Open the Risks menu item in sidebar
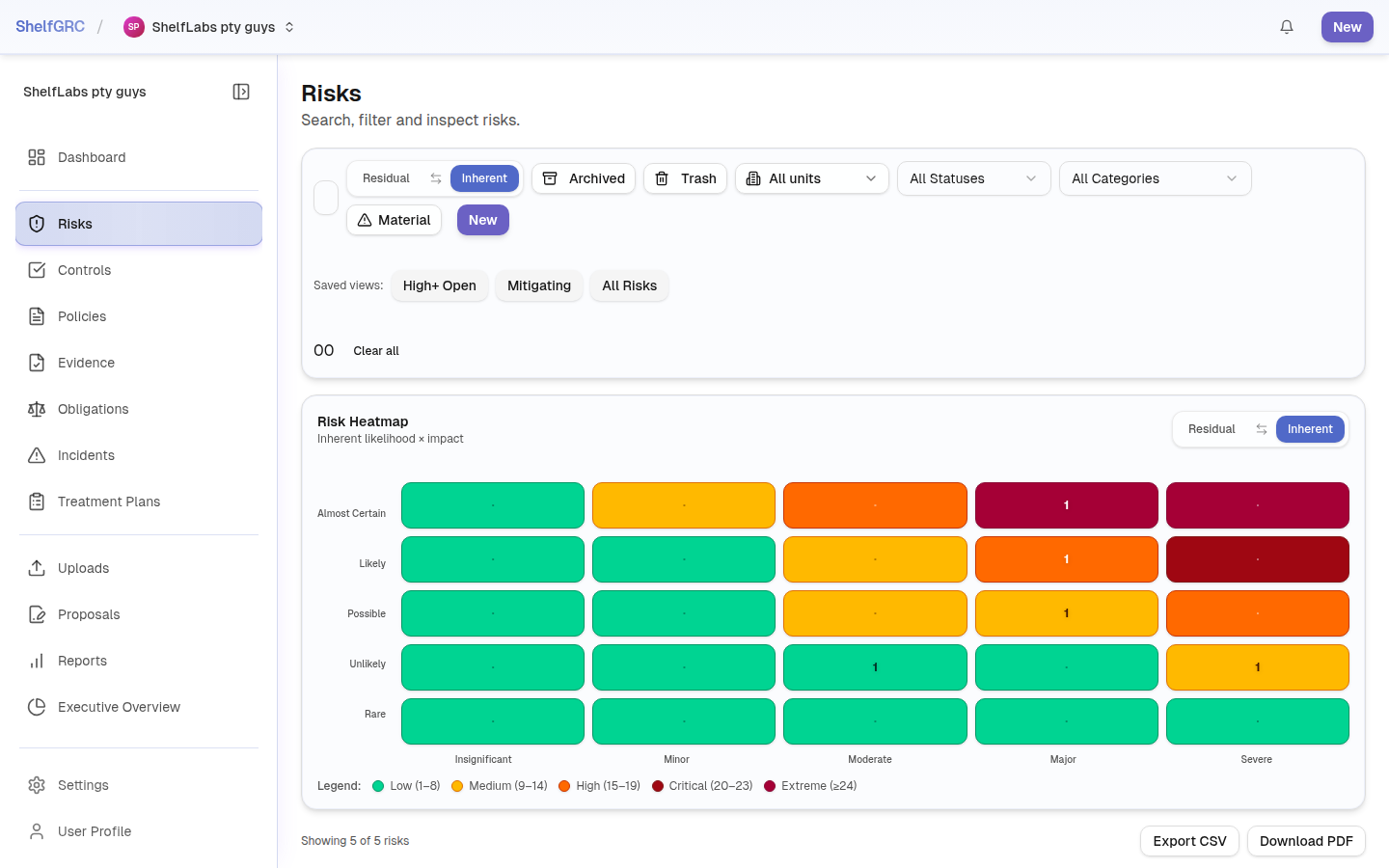 click(x=139, y=224)
